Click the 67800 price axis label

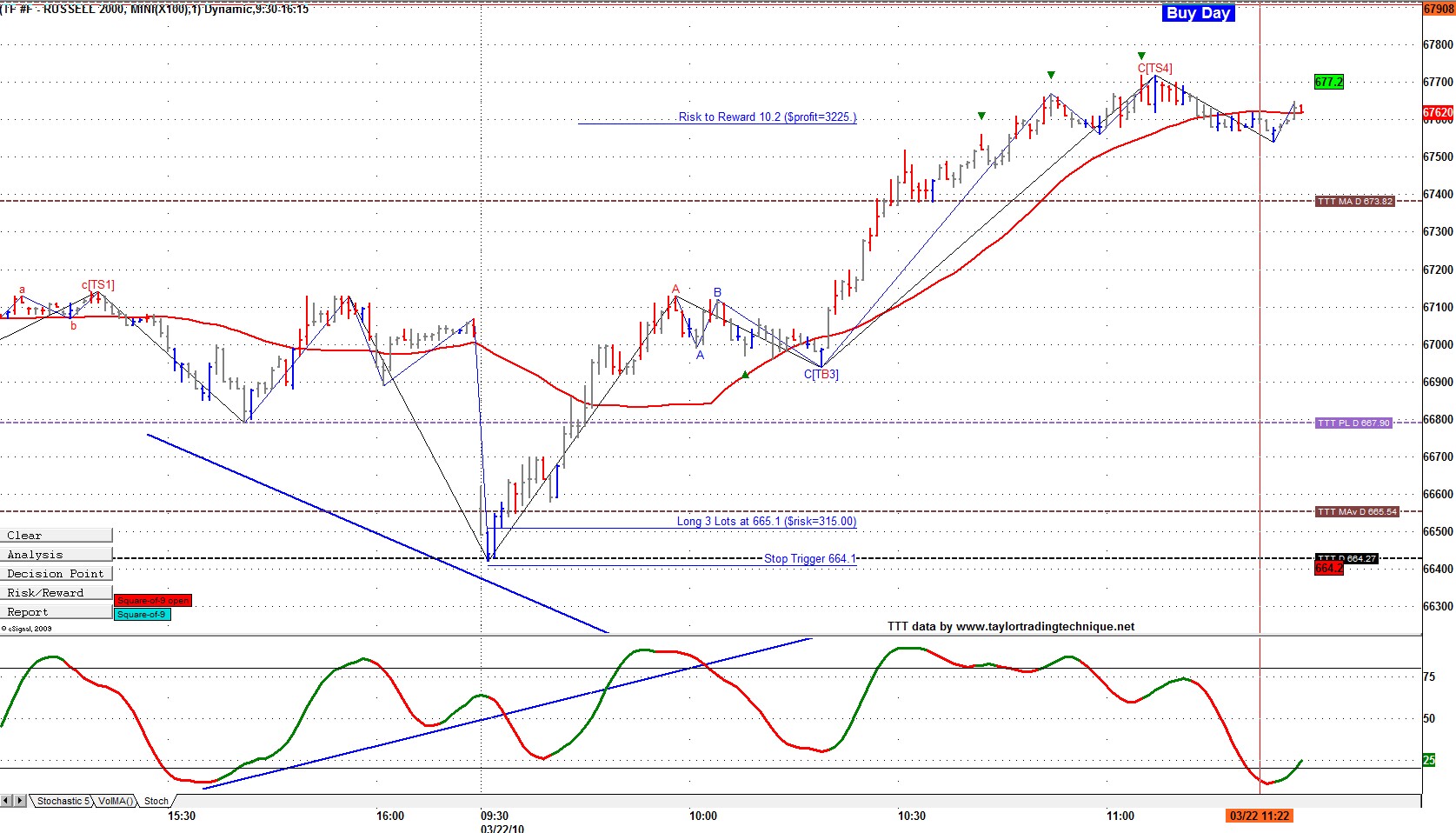click(1439, 44)
